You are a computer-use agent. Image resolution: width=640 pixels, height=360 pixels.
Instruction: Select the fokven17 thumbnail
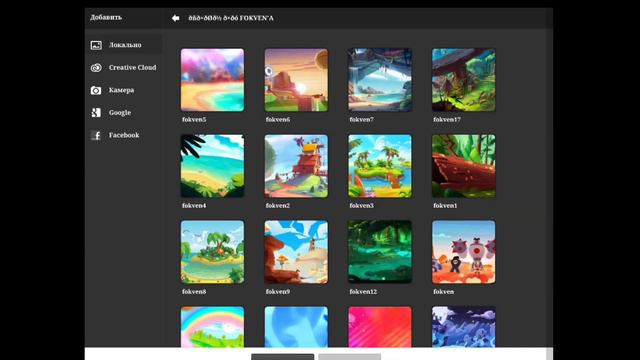464,80
